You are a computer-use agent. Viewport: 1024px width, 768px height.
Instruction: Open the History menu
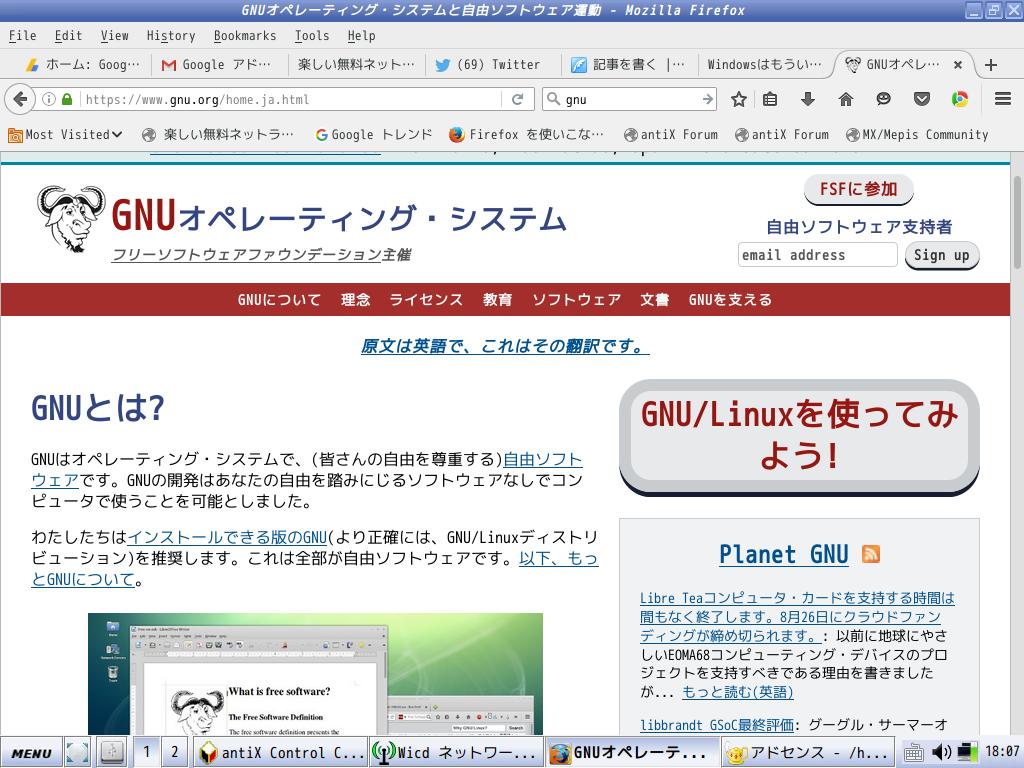pos(170,36)
